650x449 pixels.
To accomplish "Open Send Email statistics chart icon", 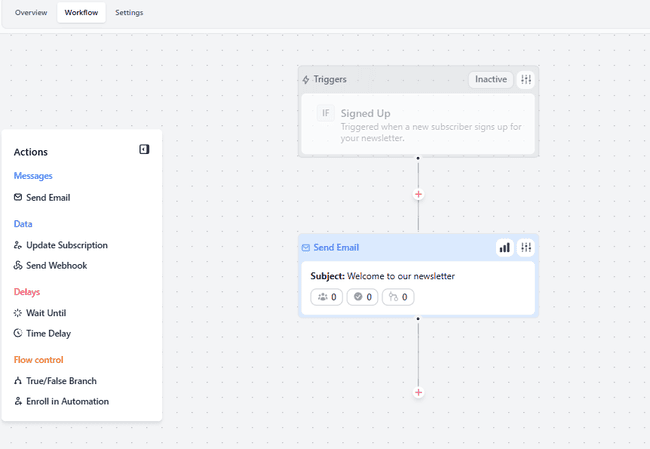I will click(x=504, y=248).
